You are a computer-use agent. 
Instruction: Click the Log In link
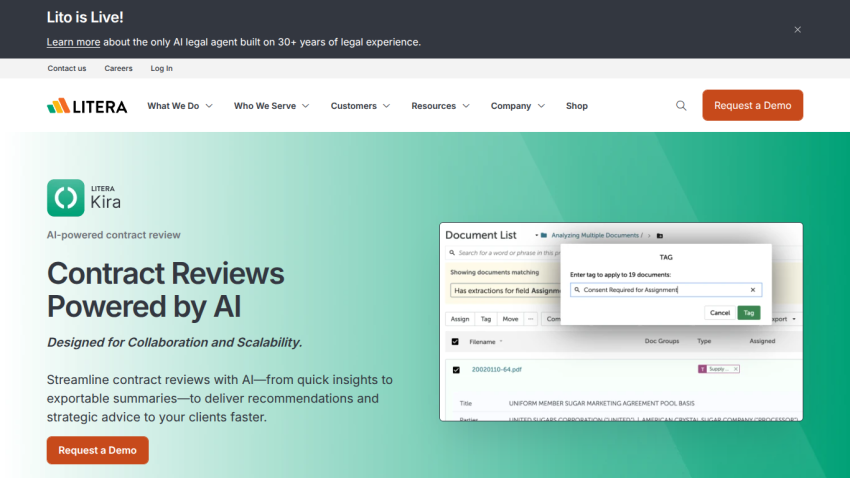162,68
